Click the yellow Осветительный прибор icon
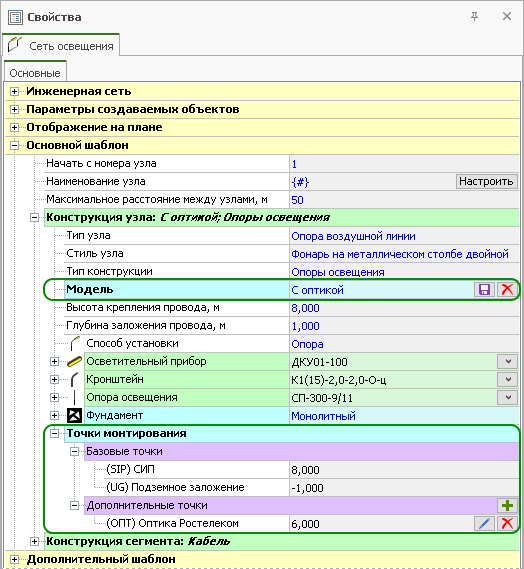Viewport: 524px width, 569px height. click(74, 361)
